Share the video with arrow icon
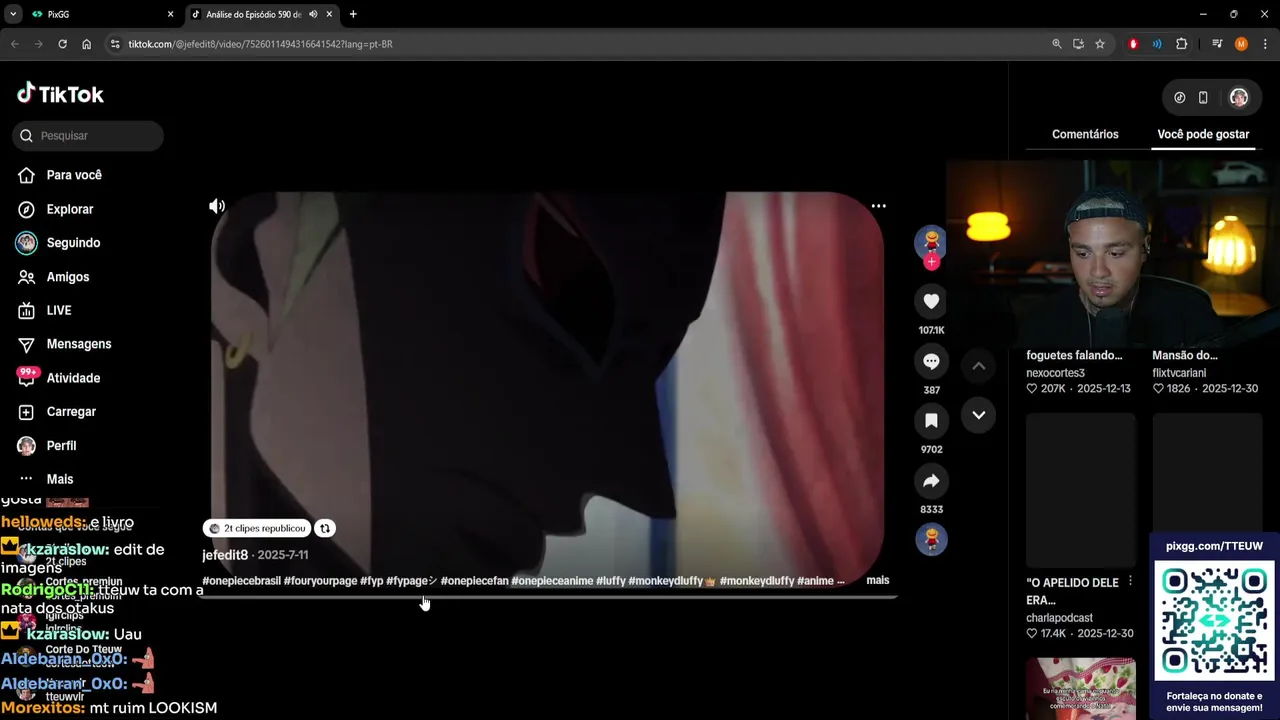 point(931,481)
